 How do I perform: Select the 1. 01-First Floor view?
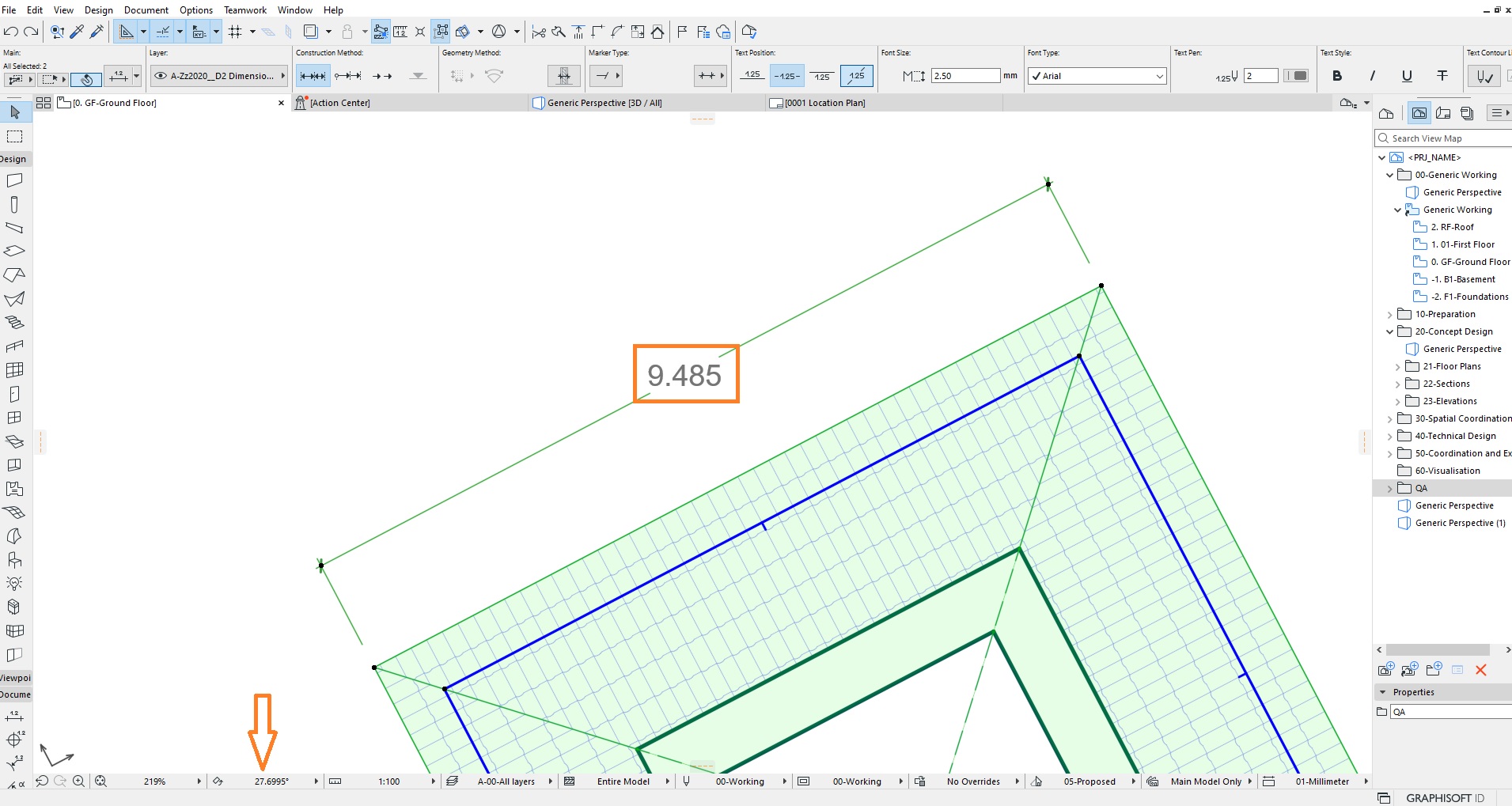click(1462, 245)
